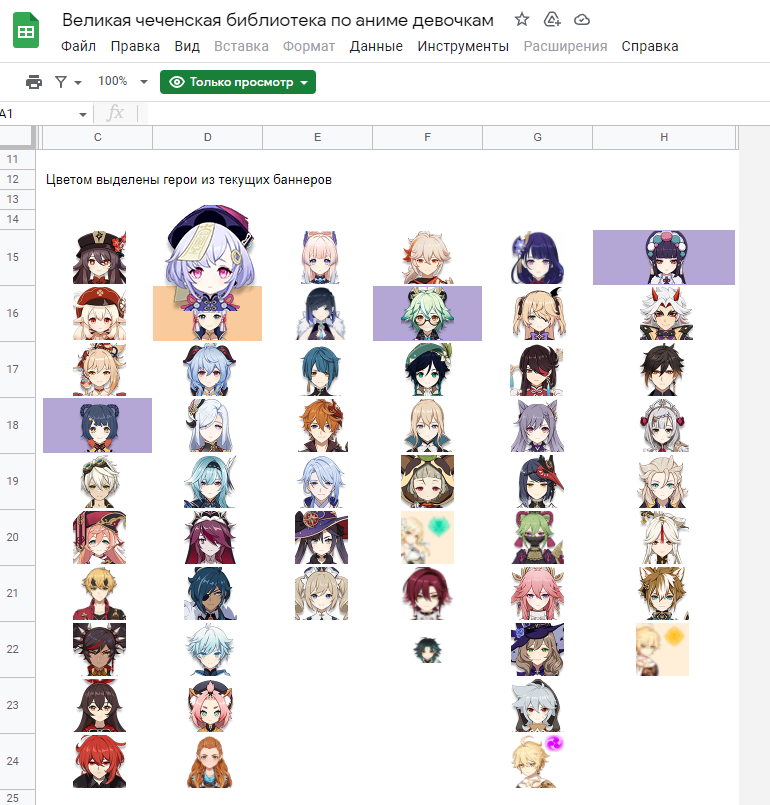Click the small dark-haired portrait in F22

tap(427, 649)
